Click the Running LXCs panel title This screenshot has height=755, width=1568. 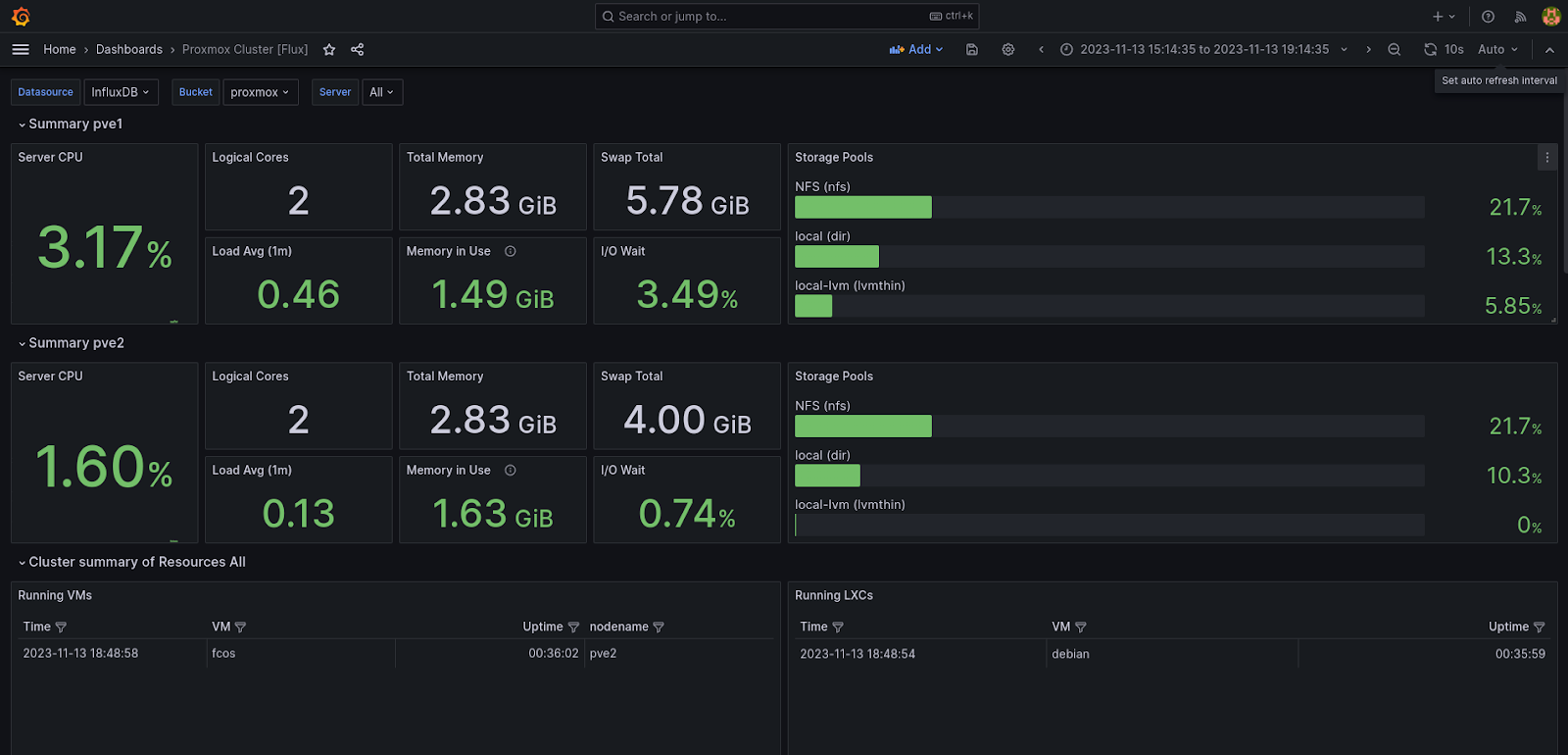coord(834,595)
